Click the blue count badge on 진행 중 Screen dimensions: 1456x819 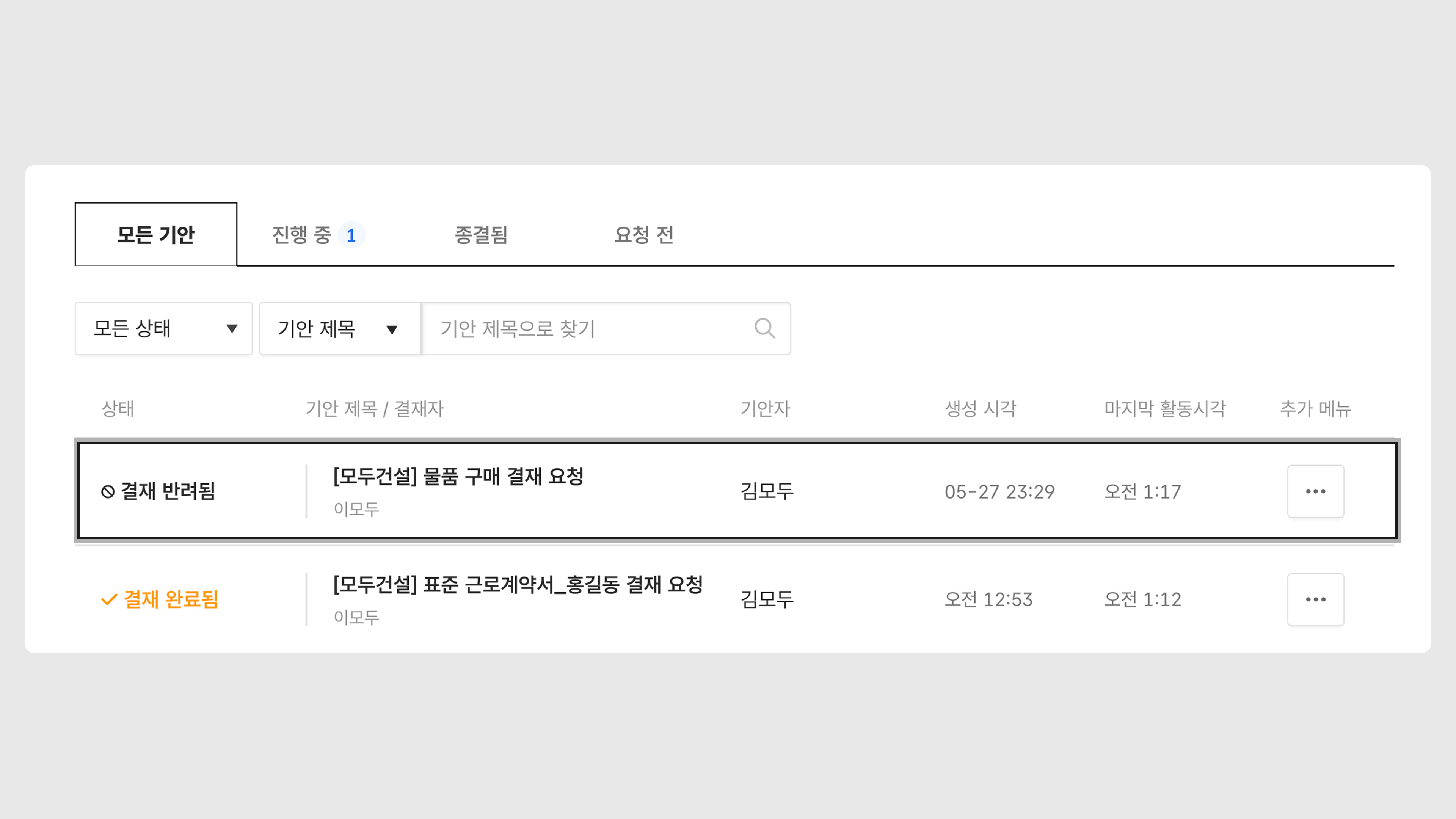(351, 235)
